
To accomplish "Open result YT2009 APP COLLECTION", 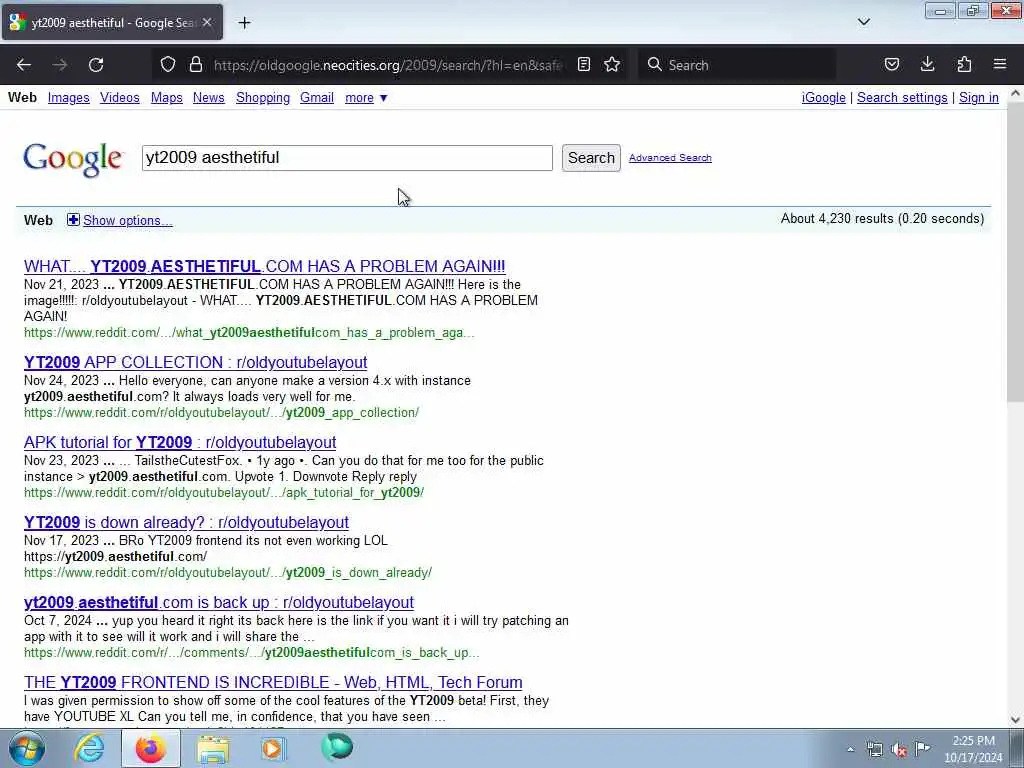I will [x=195, y=362].
